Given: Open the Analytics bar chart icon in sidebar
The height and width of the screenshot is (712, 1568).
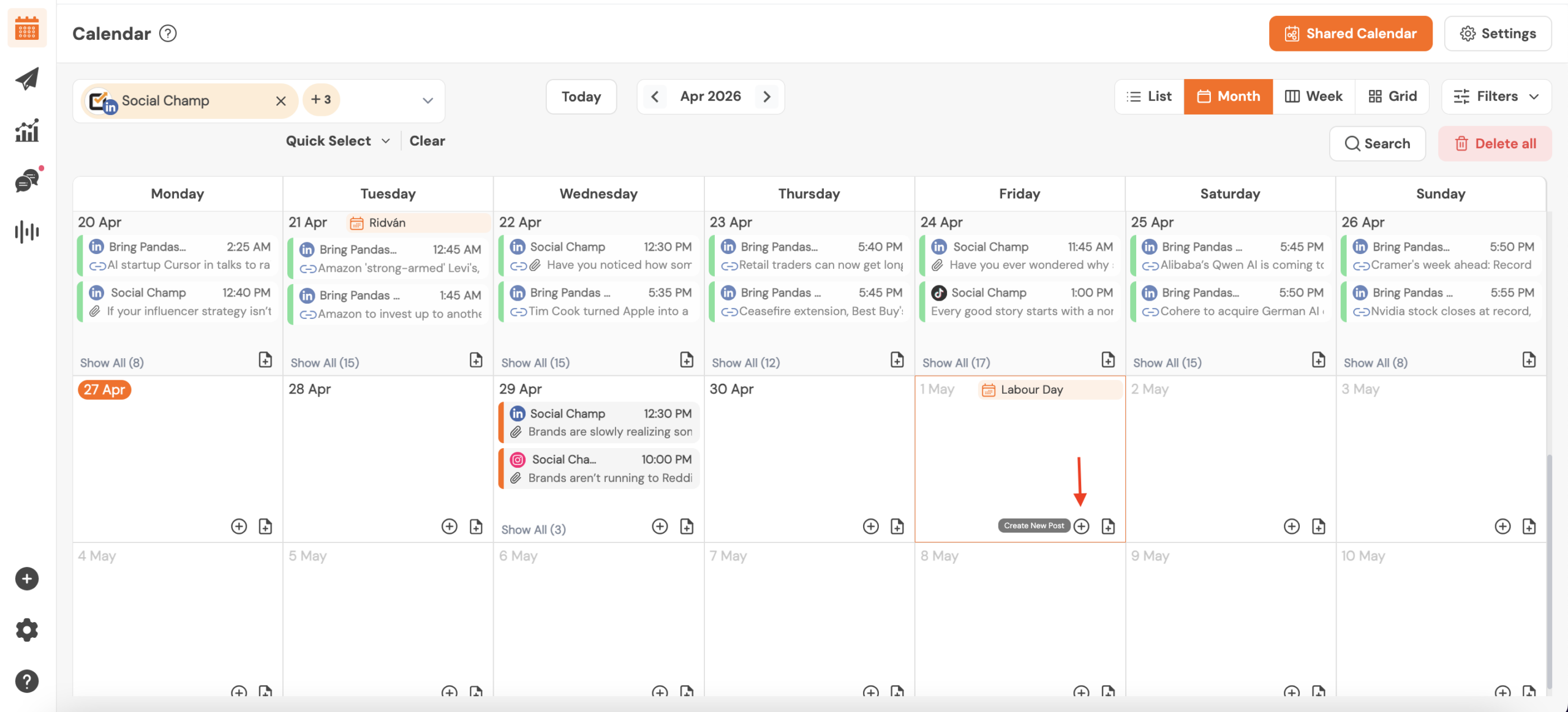Looking at the screenshot, I should (x=27, y=130).
